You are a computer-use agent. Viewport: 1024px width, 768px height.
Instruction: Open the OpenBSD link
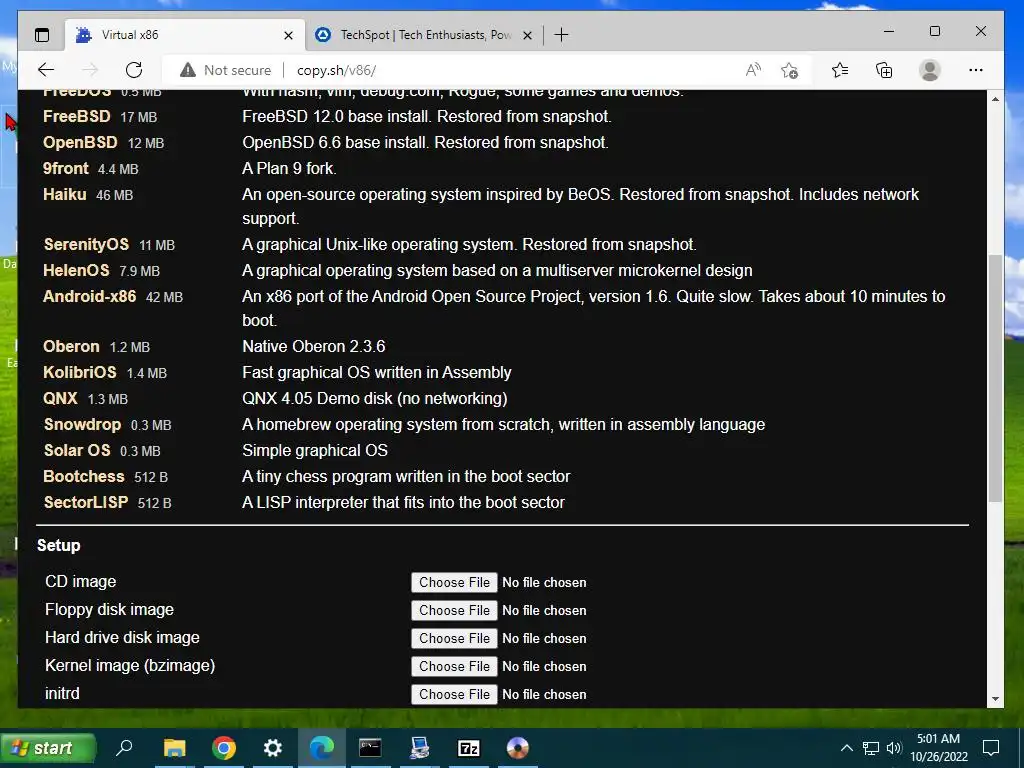tap(80, 142)
